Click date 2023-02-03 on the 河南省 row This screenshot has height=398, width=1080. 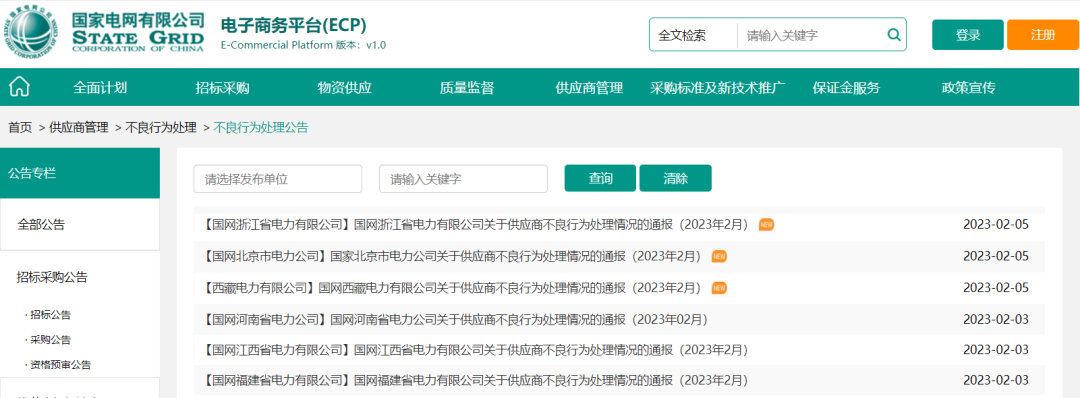pos(996,320)
